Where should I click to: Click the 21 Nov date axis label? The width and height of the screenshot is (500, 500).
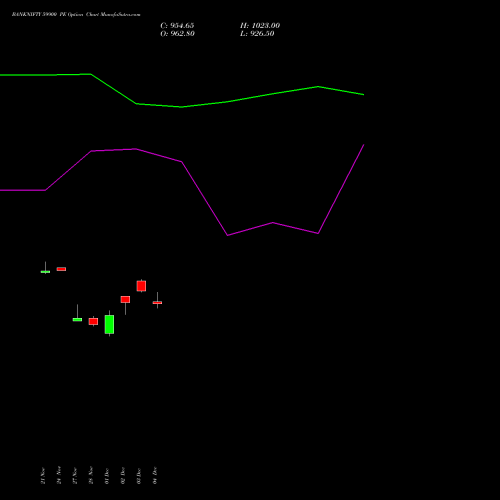(43, 475)
